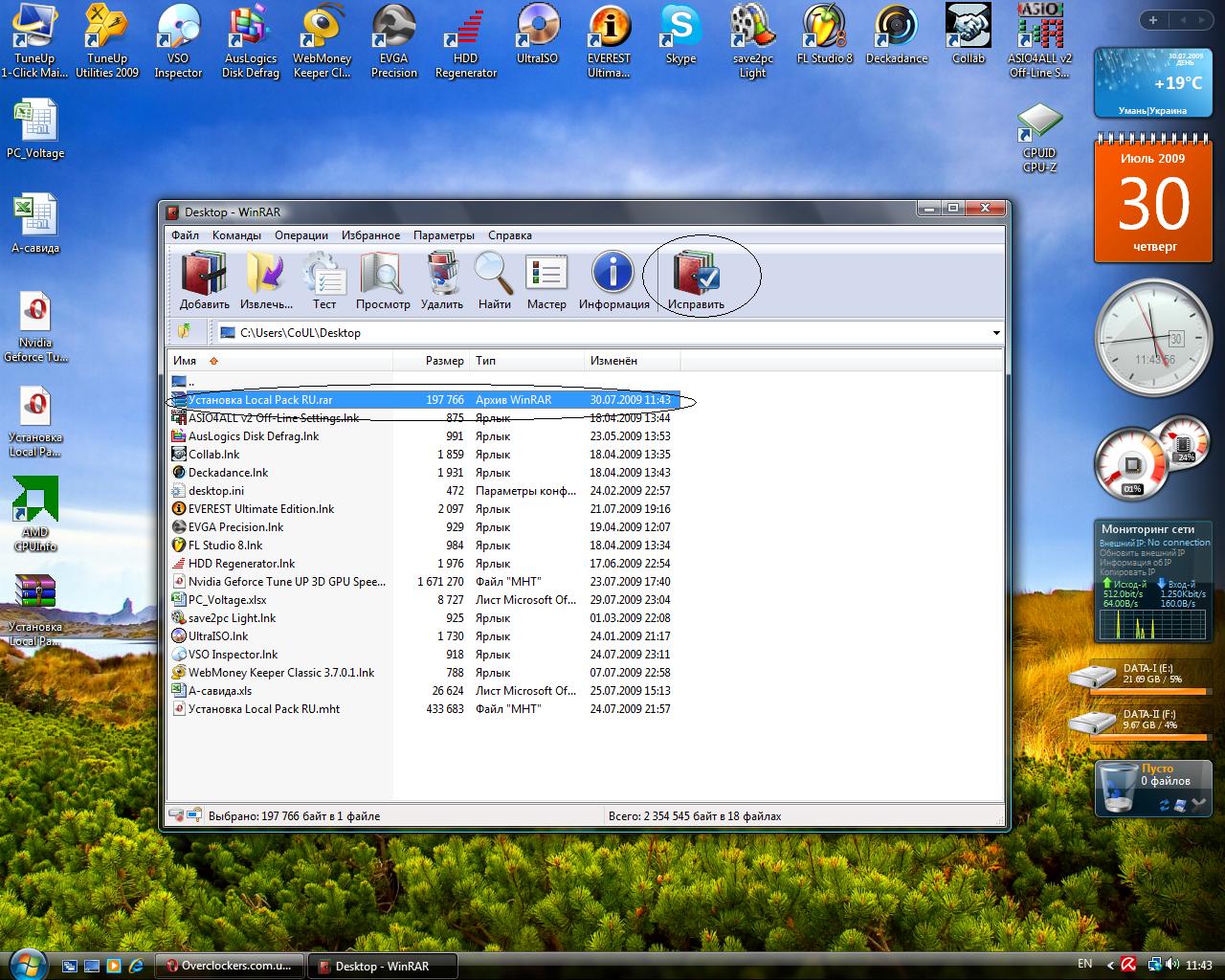Select А-савида.xls in file list

(424, 691)
